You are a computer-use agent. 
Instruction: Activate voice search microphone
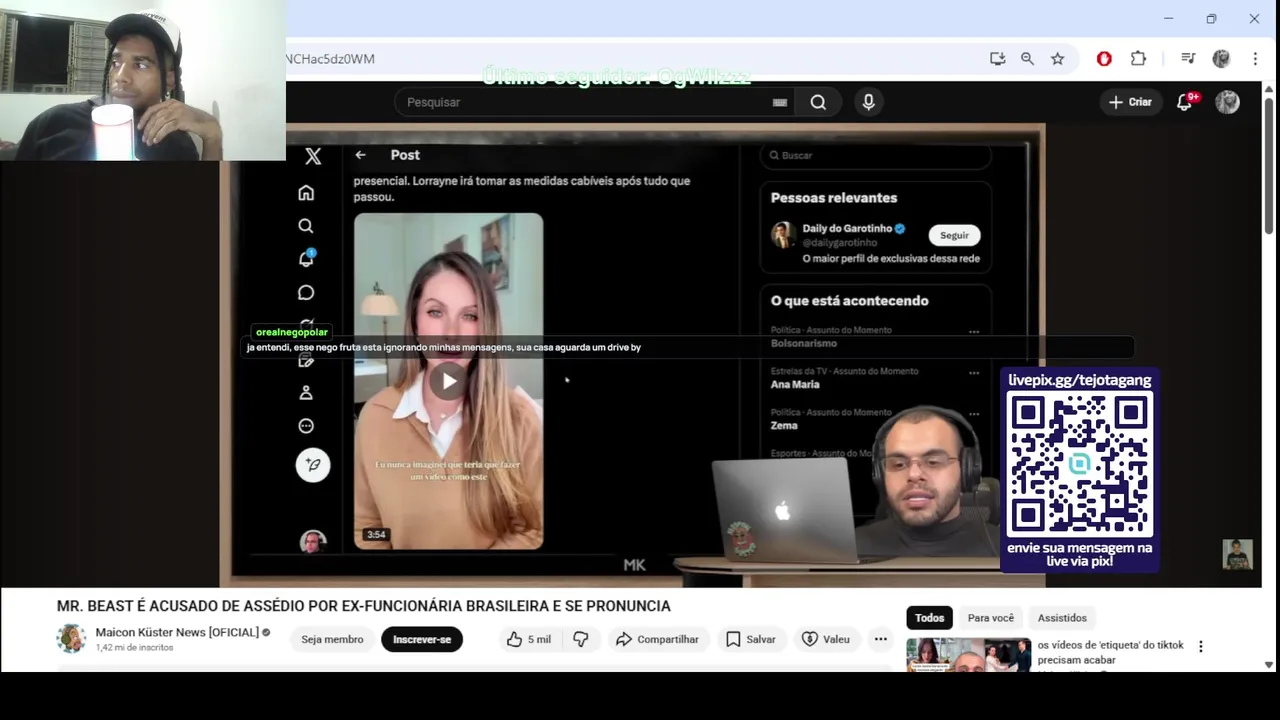point(868,102)
